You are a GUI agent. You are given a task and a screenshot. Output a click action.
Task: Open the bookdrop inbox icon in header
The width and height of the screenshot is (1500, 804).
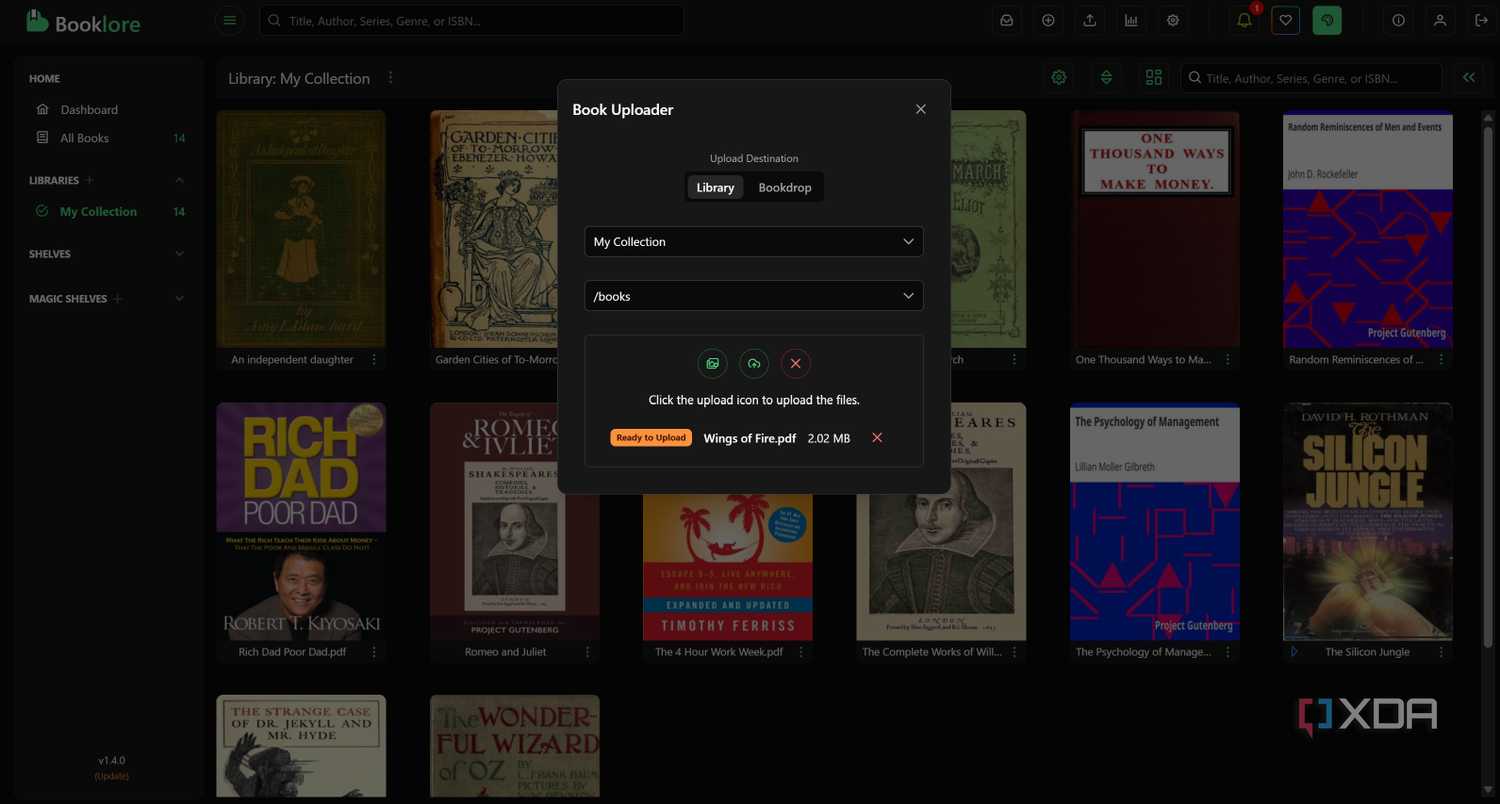tap(1007, 20)
